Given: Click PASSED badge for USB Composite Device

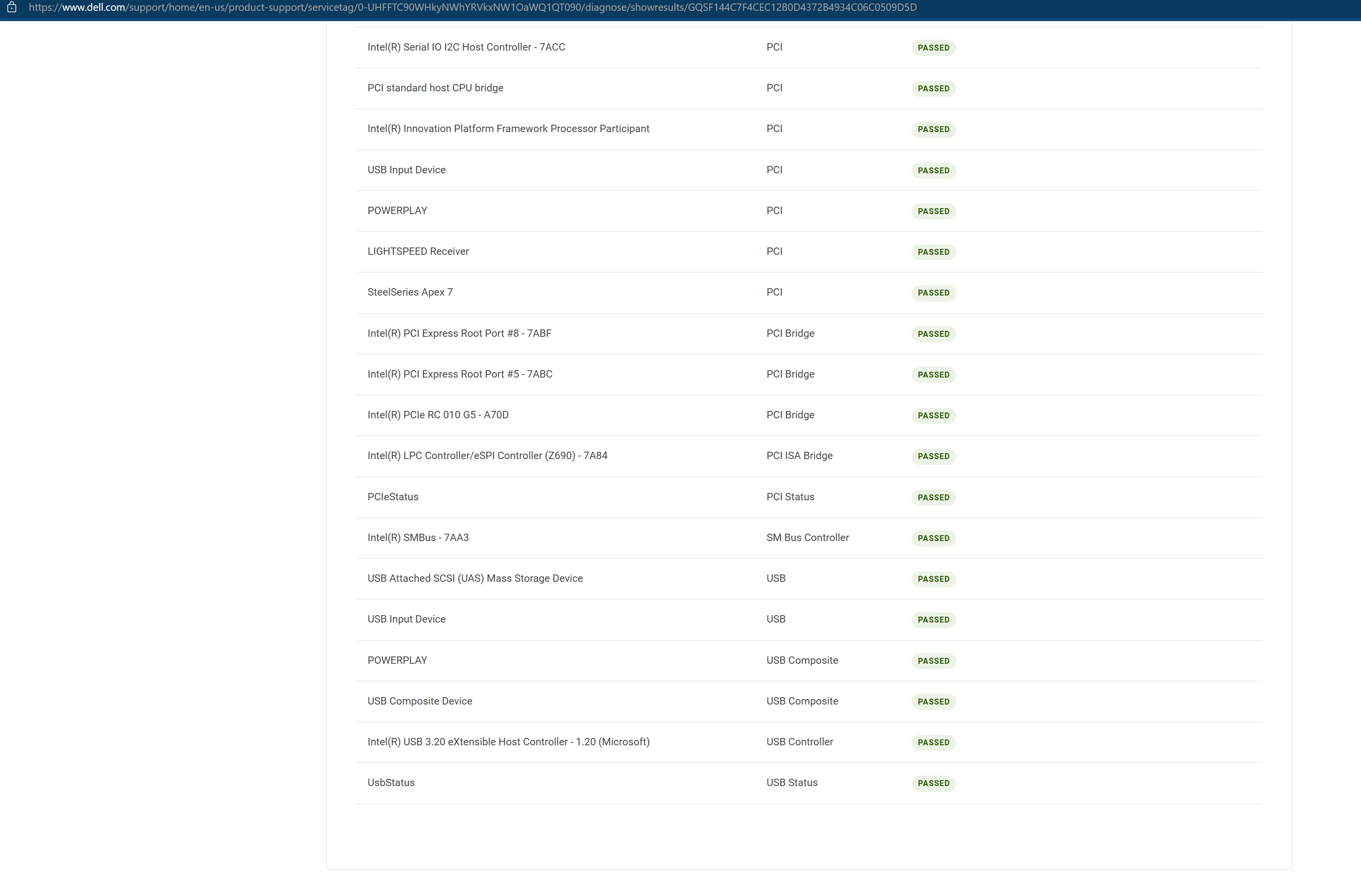Looking at the screenshot, I should [933, 702].
